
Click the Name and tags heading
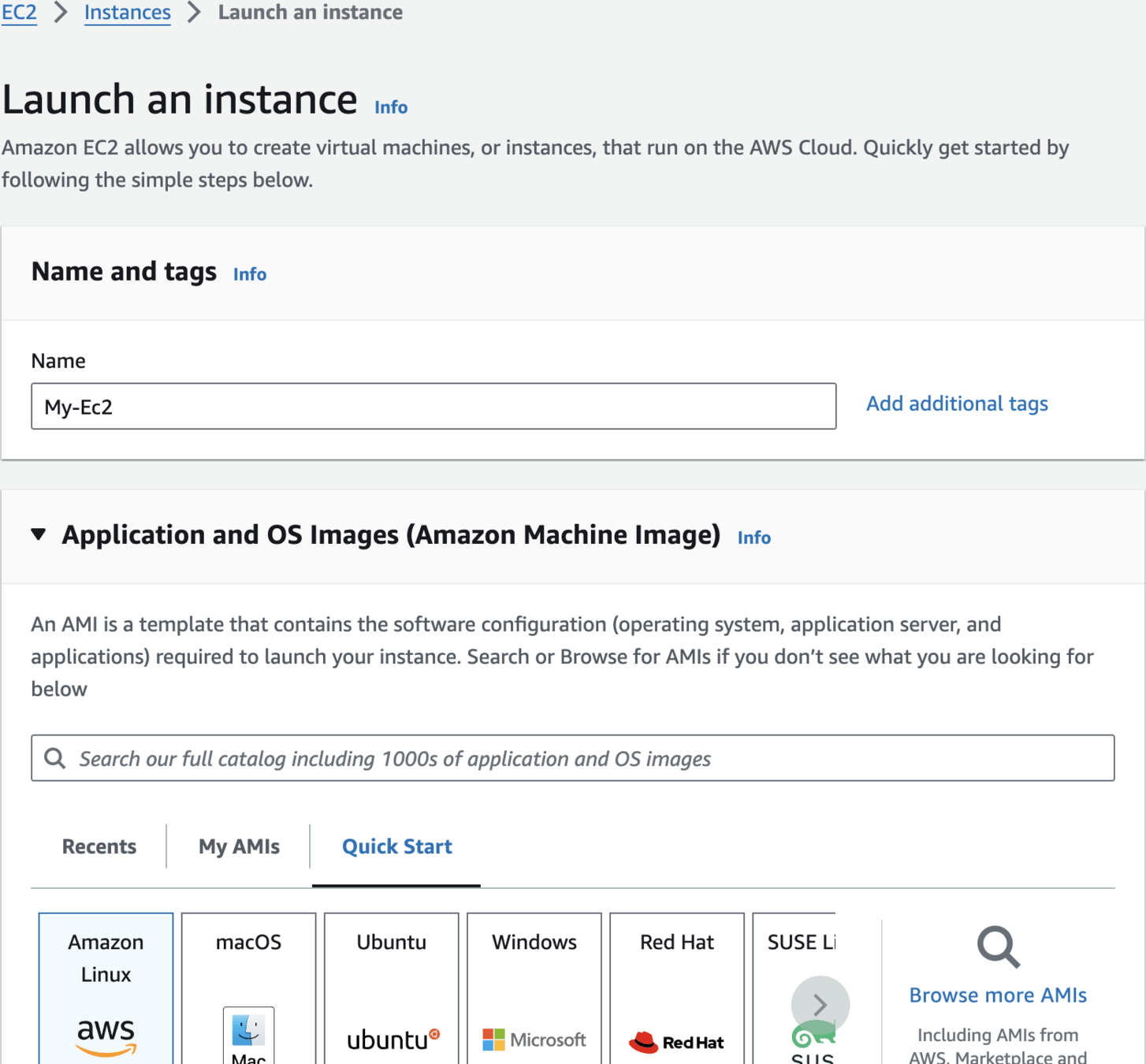point(124,271)
